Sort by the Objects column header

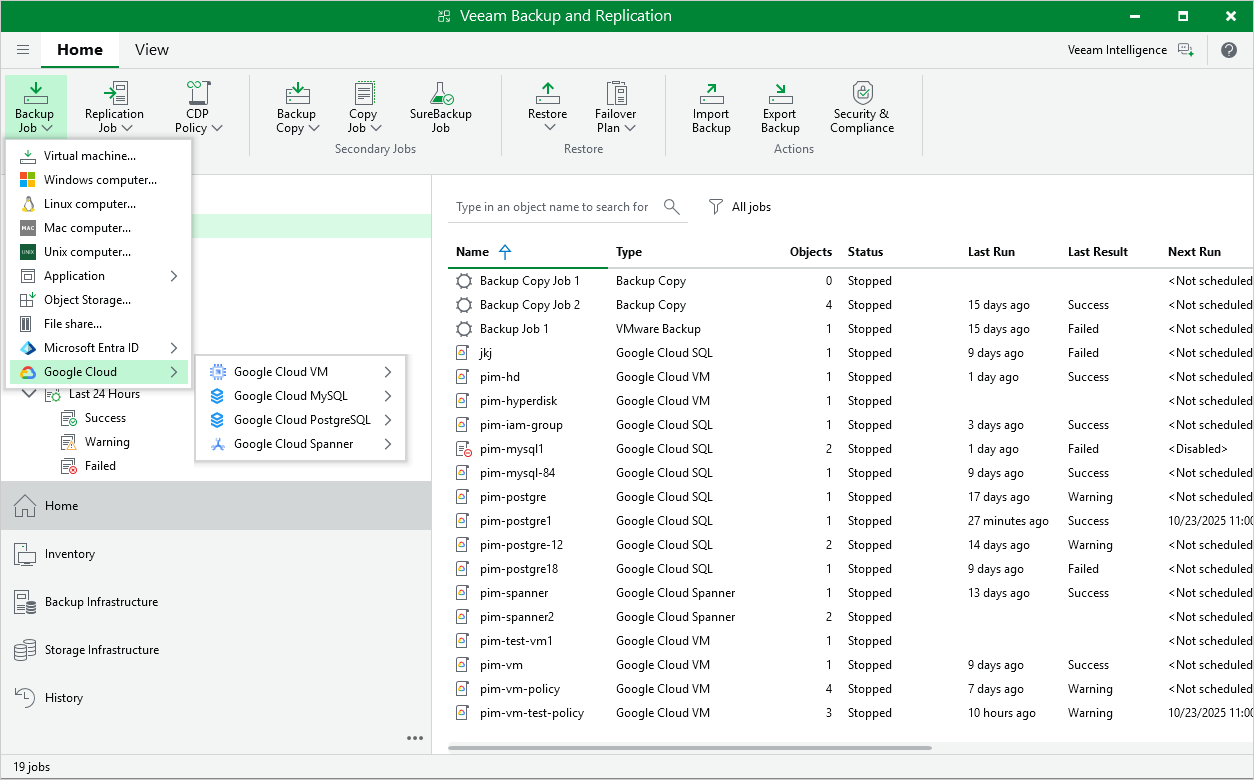pos(810,252)
